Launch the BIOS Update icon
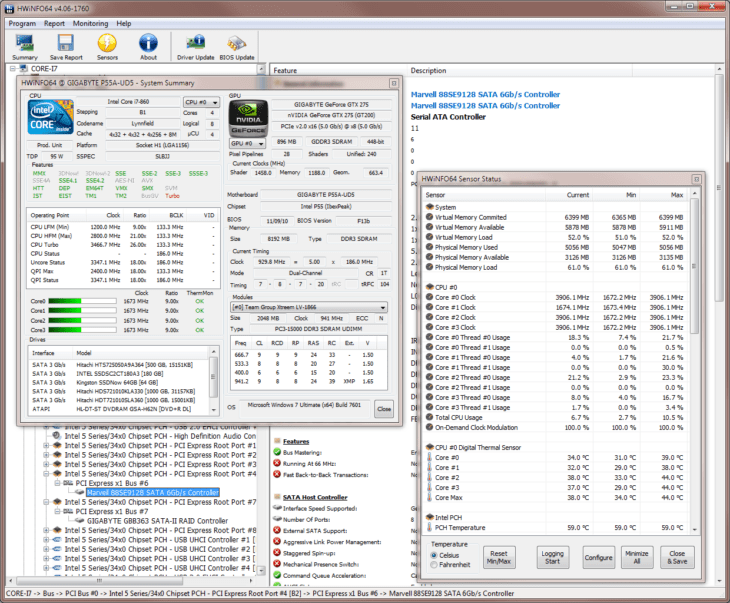The height and width of the screenshot is (603, 730). pos(237,43)
